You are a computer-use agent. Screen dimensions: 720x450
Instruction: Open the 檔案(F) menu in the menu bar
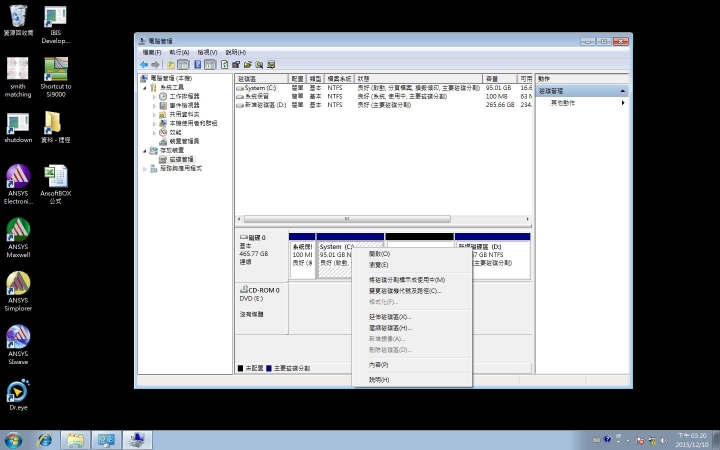[x=152, y=52]
